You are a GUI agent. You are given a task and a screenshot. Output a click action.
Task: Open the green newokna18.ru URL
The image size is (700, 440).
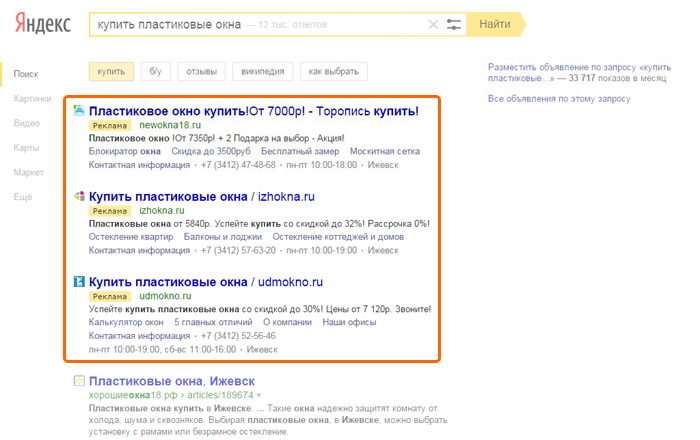pyautogui.click(x=170, y=125)
